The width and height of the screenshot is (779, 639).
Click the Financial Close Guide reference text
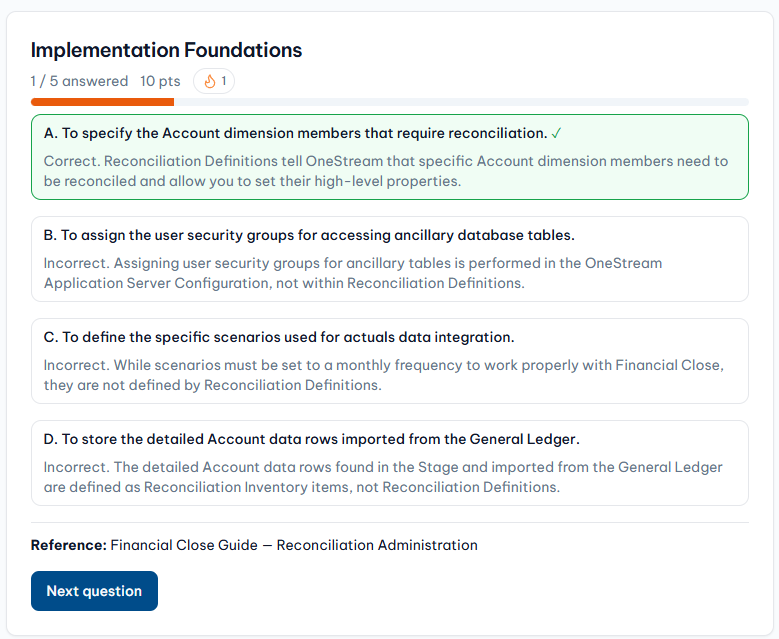coord(184,545)
